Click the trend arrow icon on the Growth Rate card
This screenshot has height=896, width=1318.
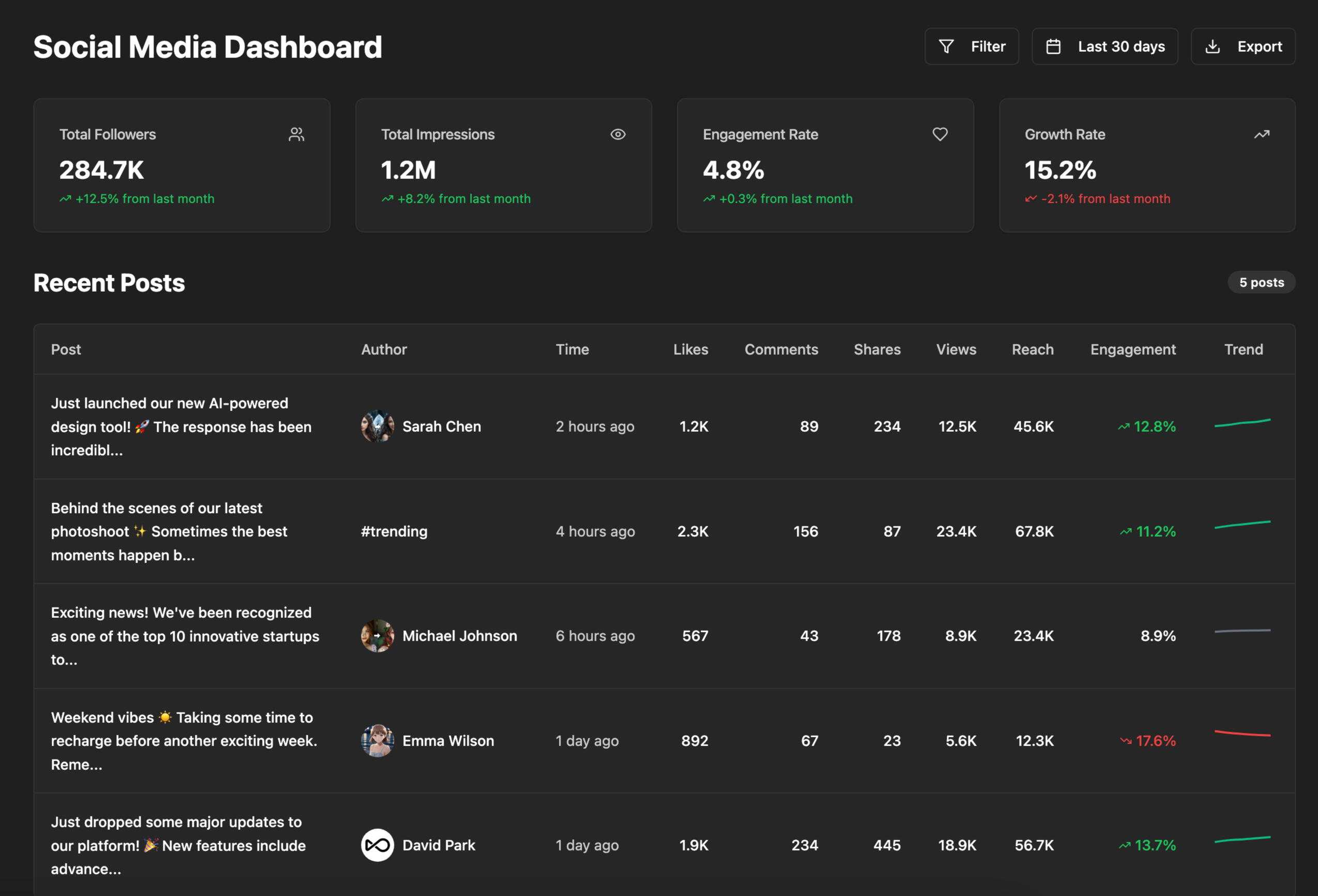(x=1261, y=134)
